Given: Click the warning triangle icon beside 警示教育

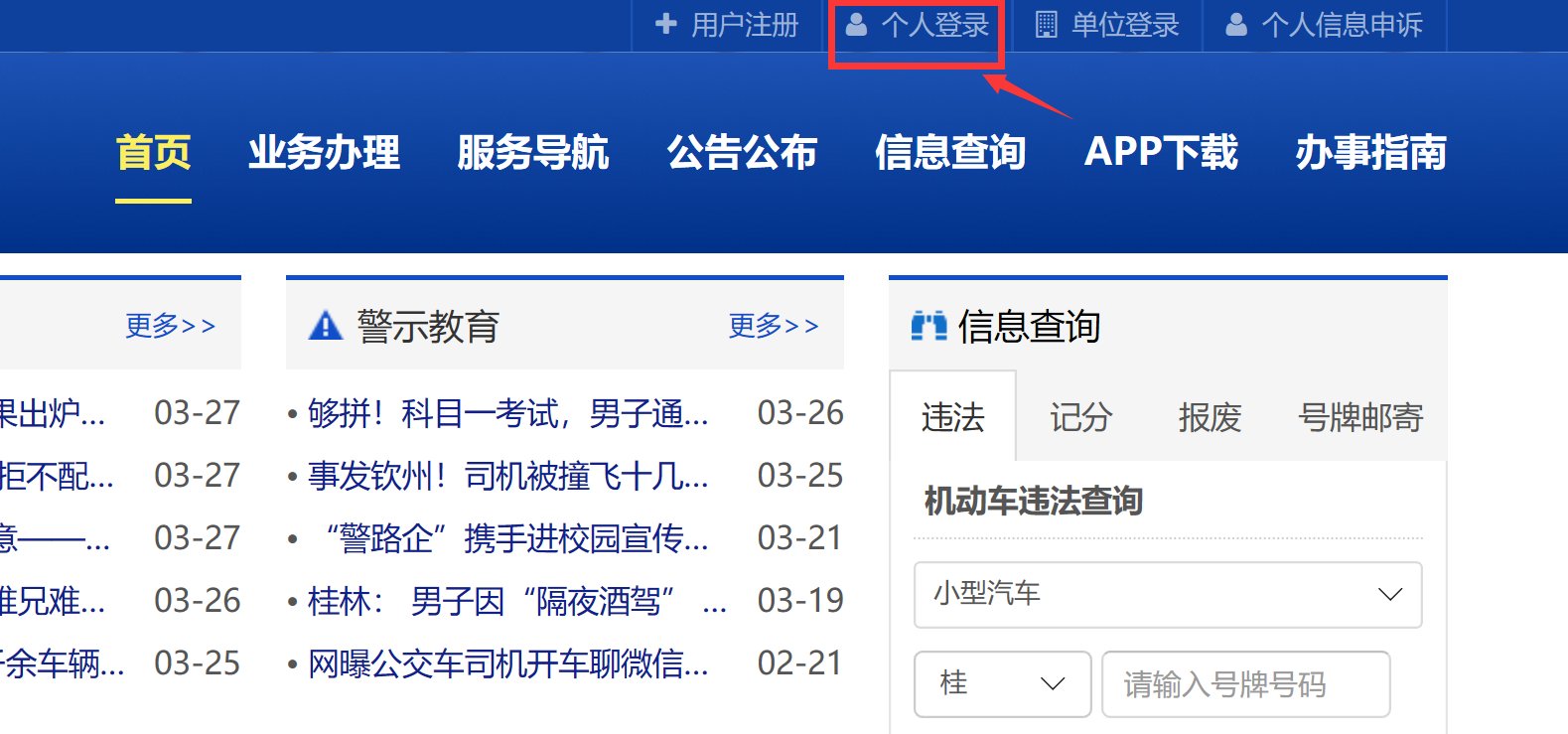Looking at the screenshot, I should coord(326,325).
